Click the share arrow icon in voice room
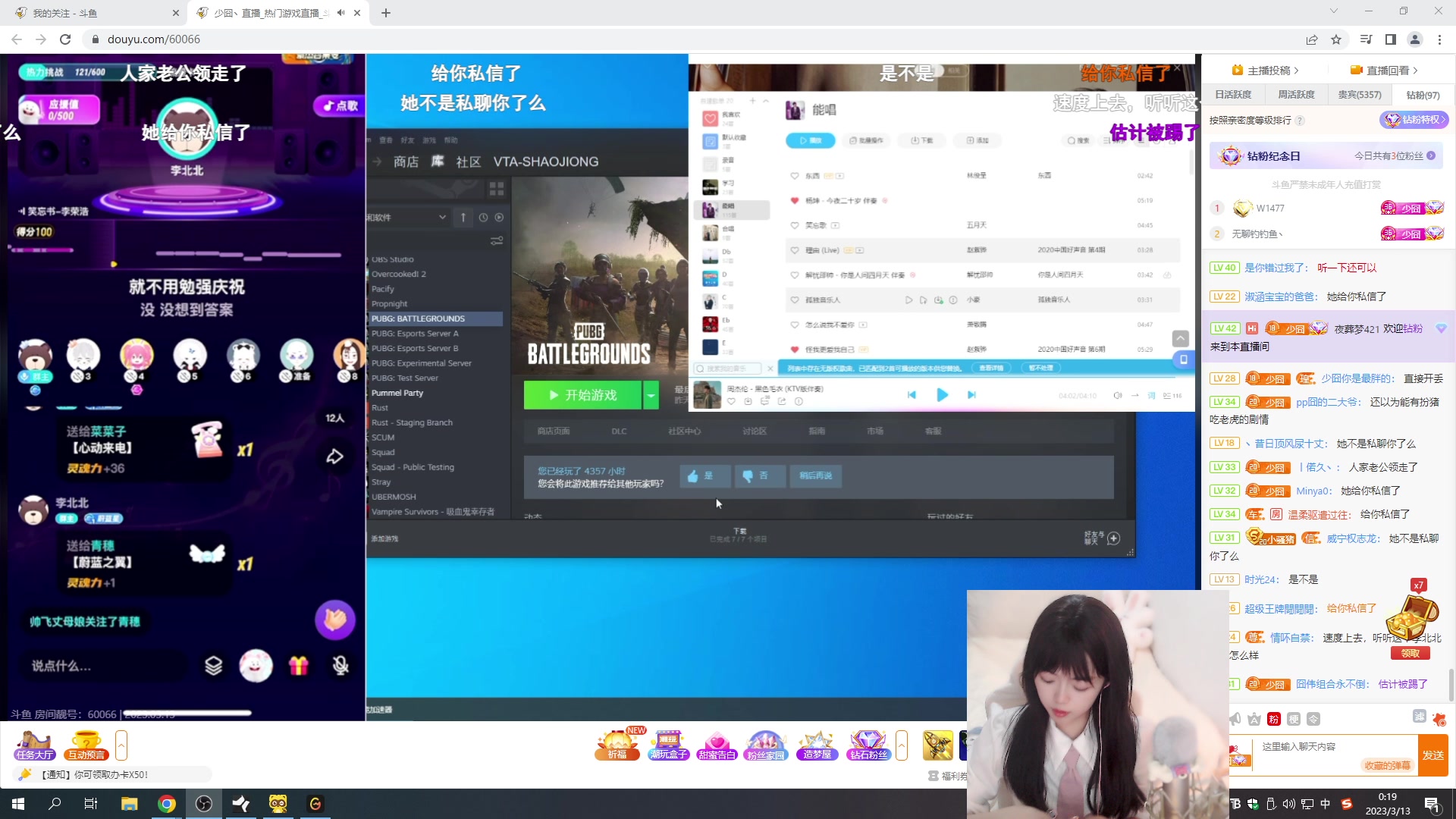The width and height of the screenshot is (1456, 819). [x=334, y=457]
